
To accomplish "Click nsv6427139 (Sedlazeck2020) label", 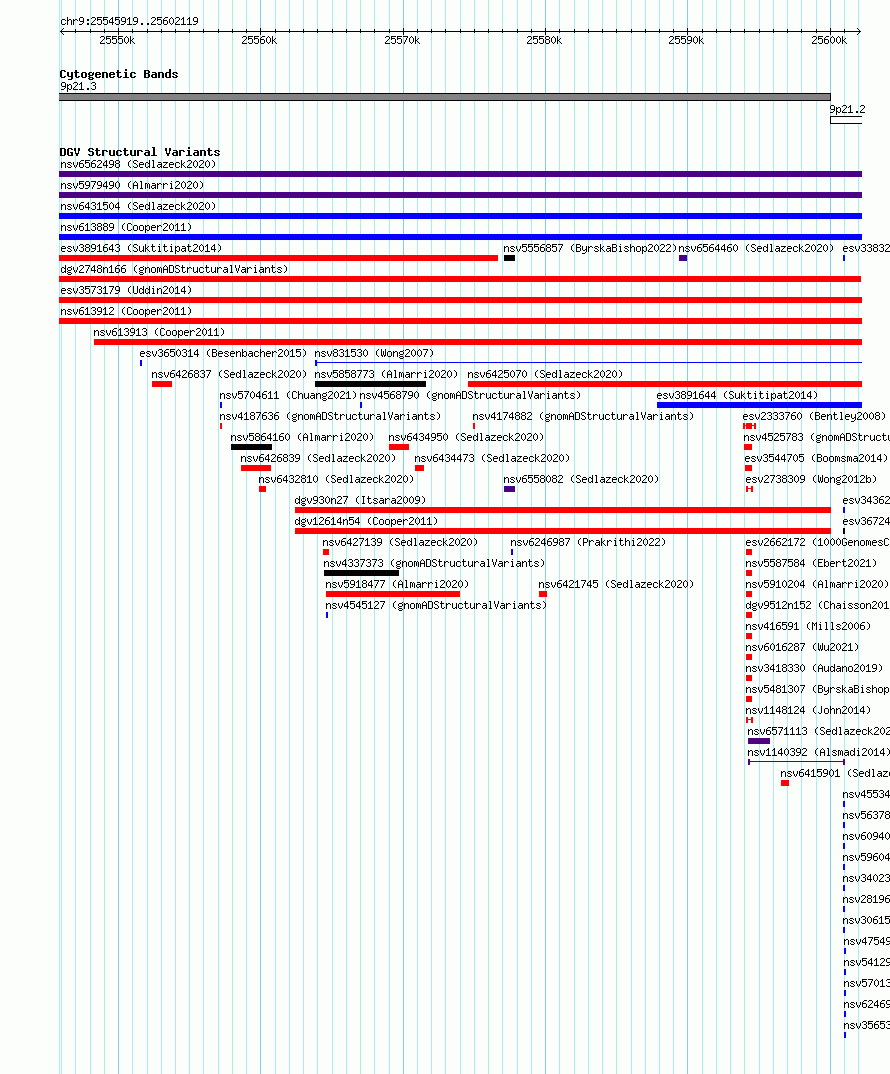I will click(x=400, y=542).
